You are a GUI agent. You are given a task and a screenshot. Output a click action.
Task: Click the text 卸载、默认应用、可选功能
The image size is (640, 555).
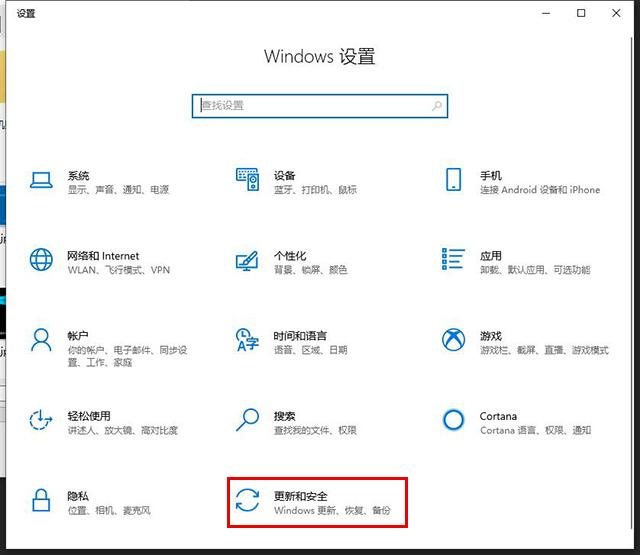(x=535, y=270)
